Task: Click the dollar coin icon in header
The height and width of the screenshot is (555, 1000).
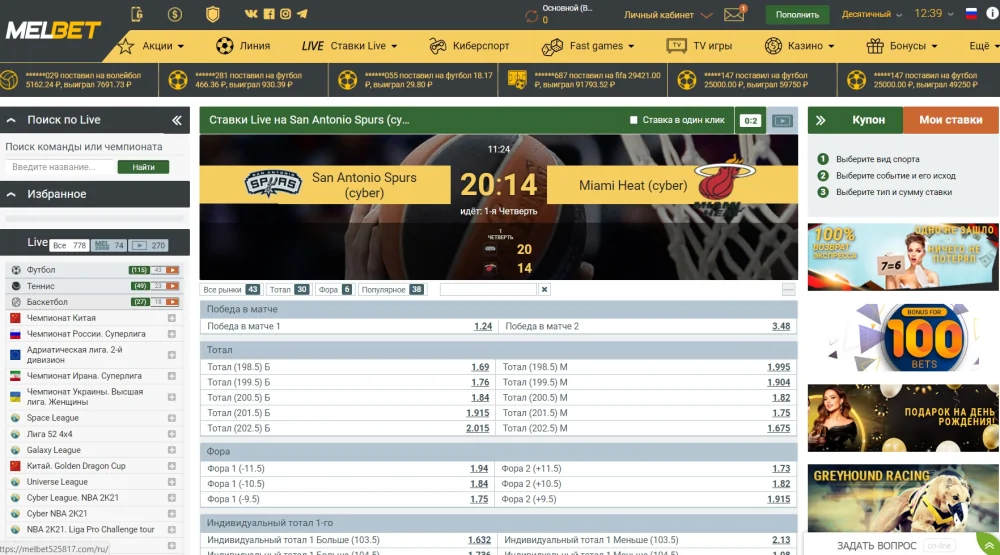Action: point(175,14)
